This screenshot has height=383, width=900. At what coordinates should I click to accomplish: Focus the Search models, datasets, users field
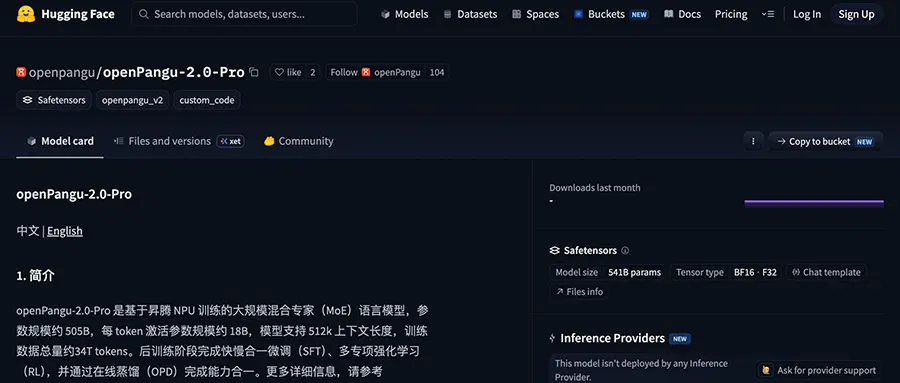(x=245, y=14)
